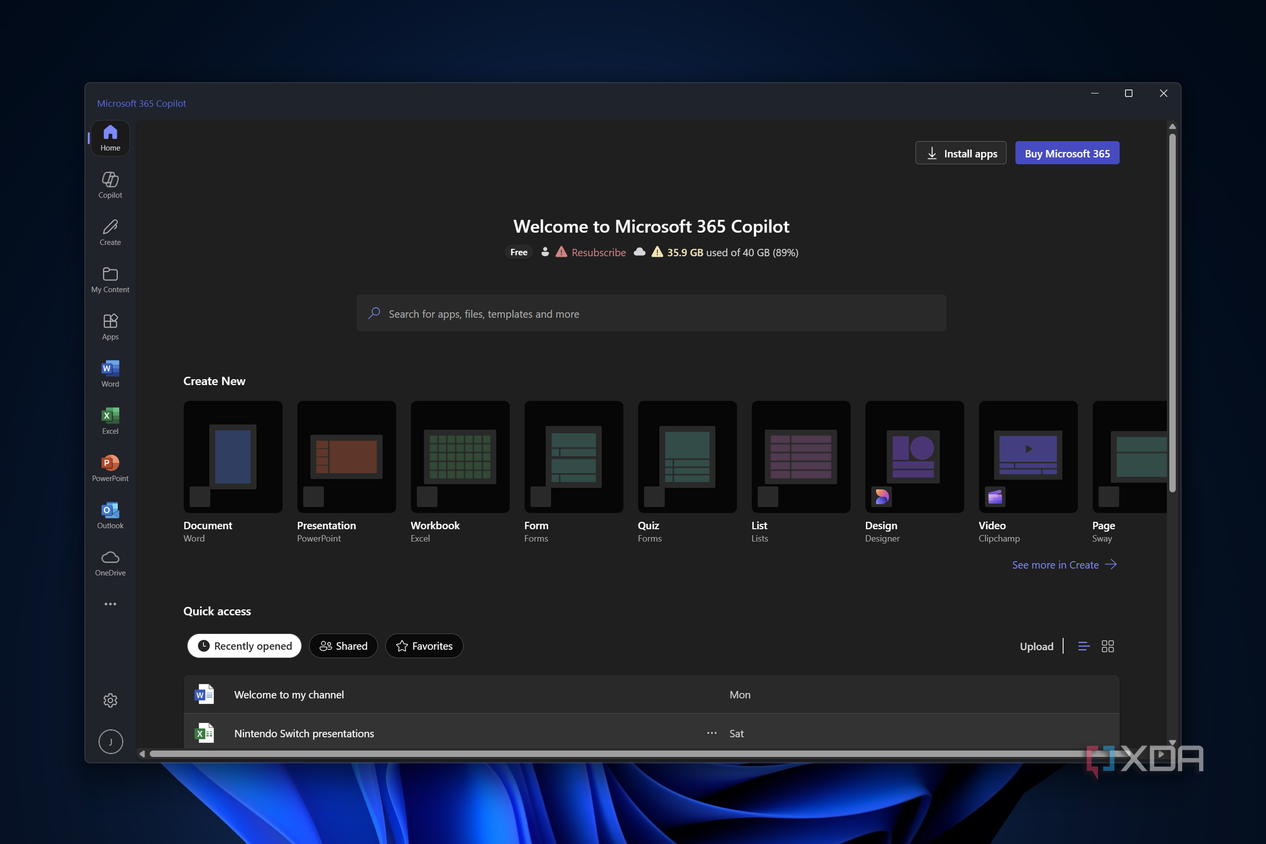
Task: Launch Excel from the sidebar
Action: click(x=110, y=420)
